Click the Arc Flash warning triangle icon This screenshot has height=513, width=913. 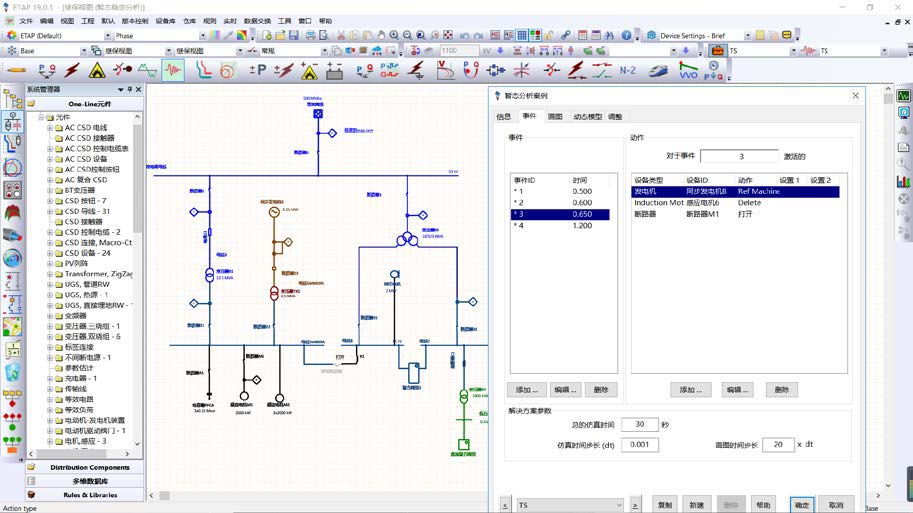point(97,70)
